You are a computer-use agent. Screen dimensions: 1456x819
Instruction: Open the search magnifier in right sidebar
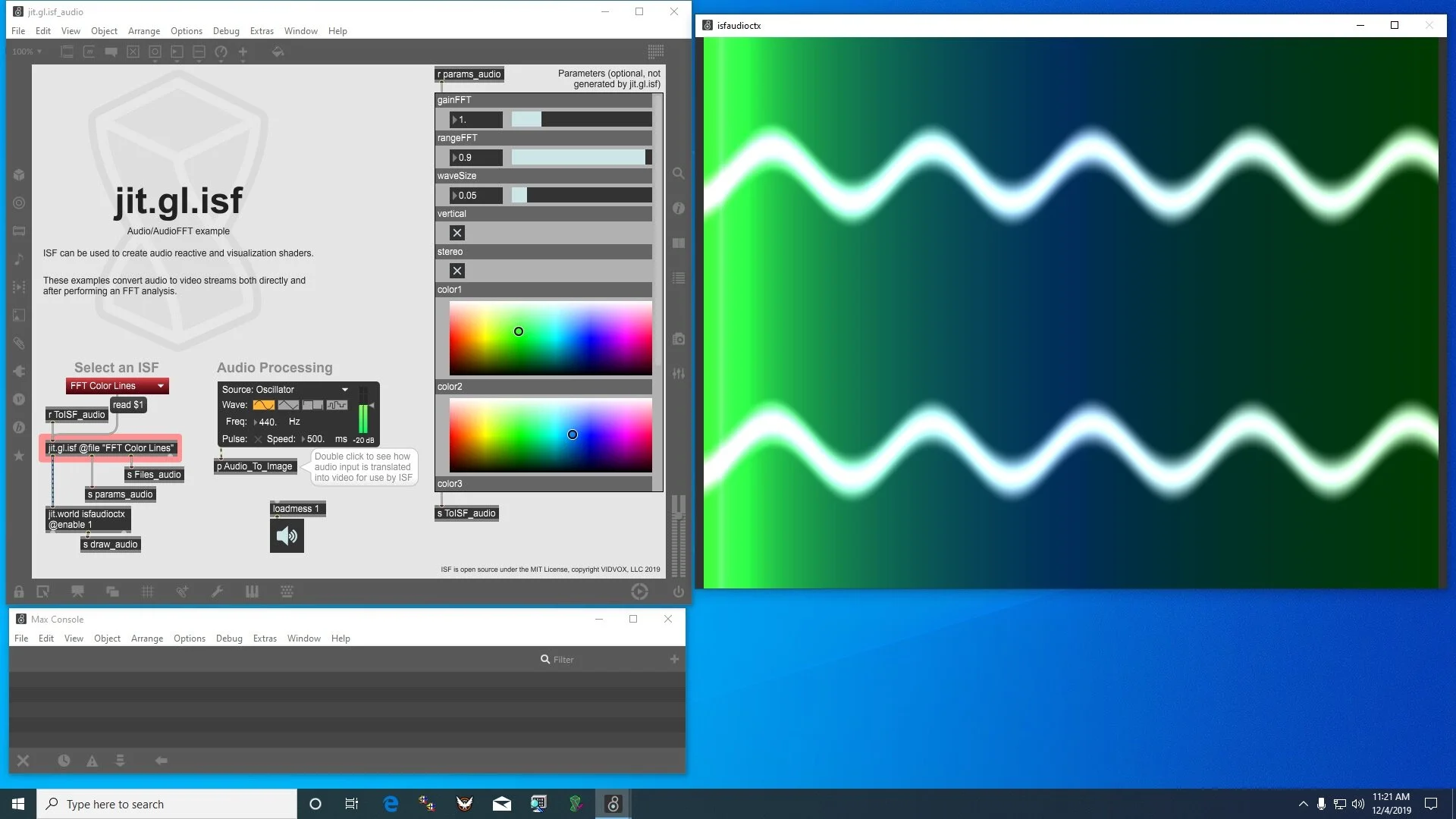[679, 174]
